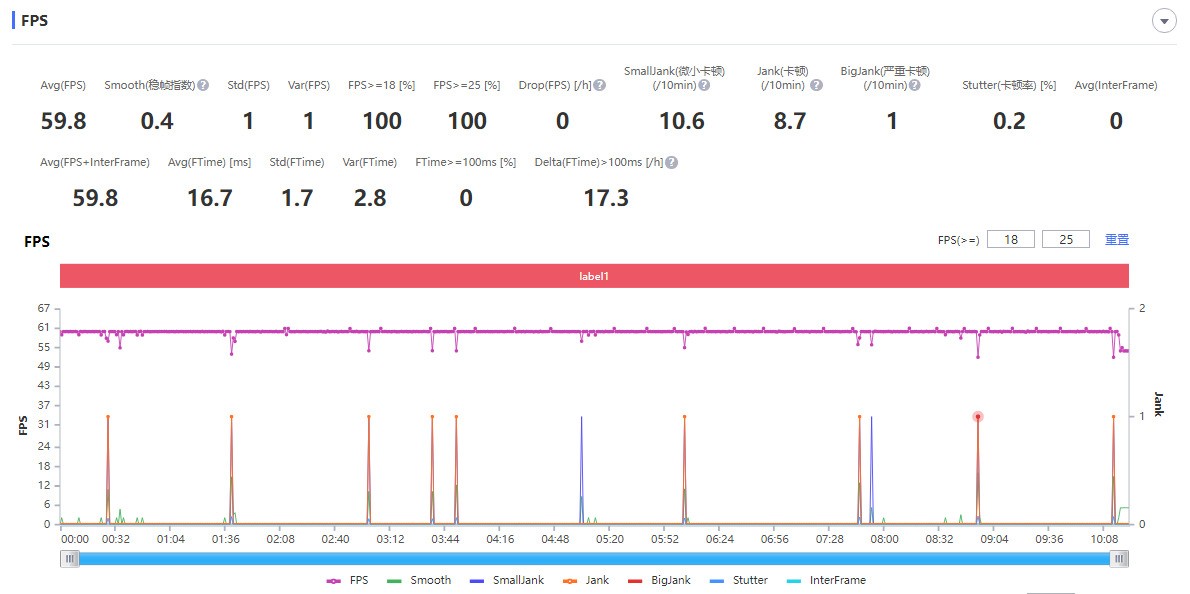Toggle the InterFrame legend entry
Viewport: 1190px width, 594px height.
pyautogui.click(x=826, y=580)
